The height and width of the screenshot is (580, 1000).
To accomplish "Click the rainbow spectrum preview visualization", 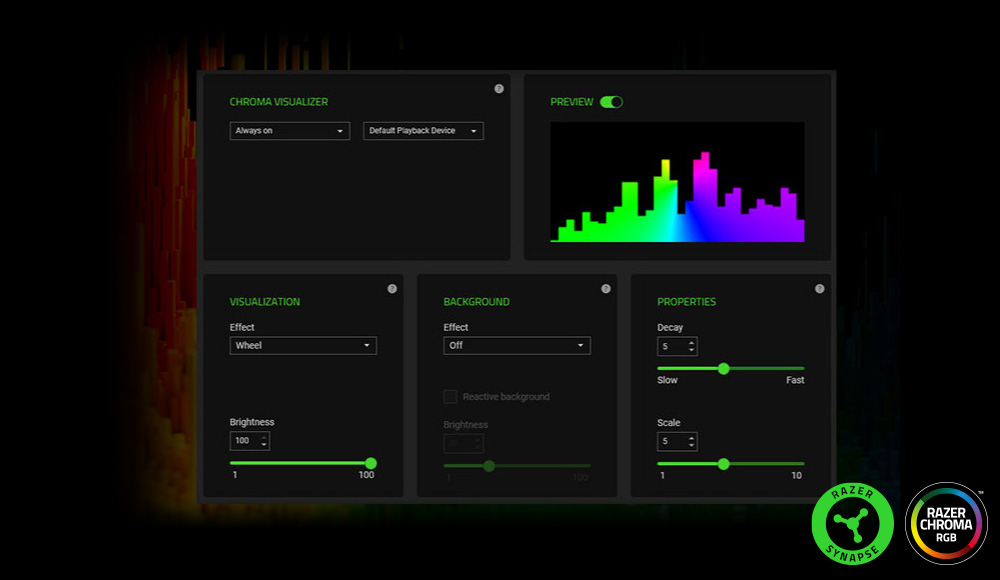I will click(x=677, y=182).
